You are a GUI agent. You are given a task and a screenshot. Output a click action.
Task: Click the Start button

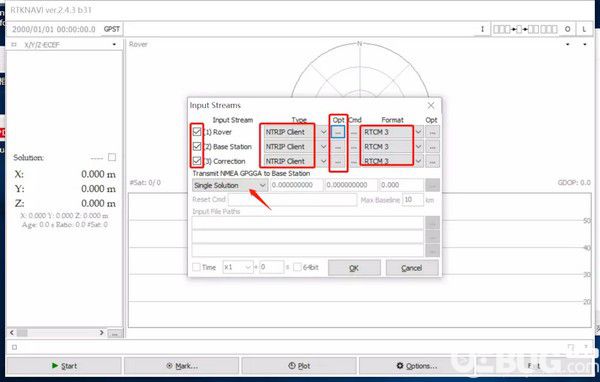(x=64, y=366)
